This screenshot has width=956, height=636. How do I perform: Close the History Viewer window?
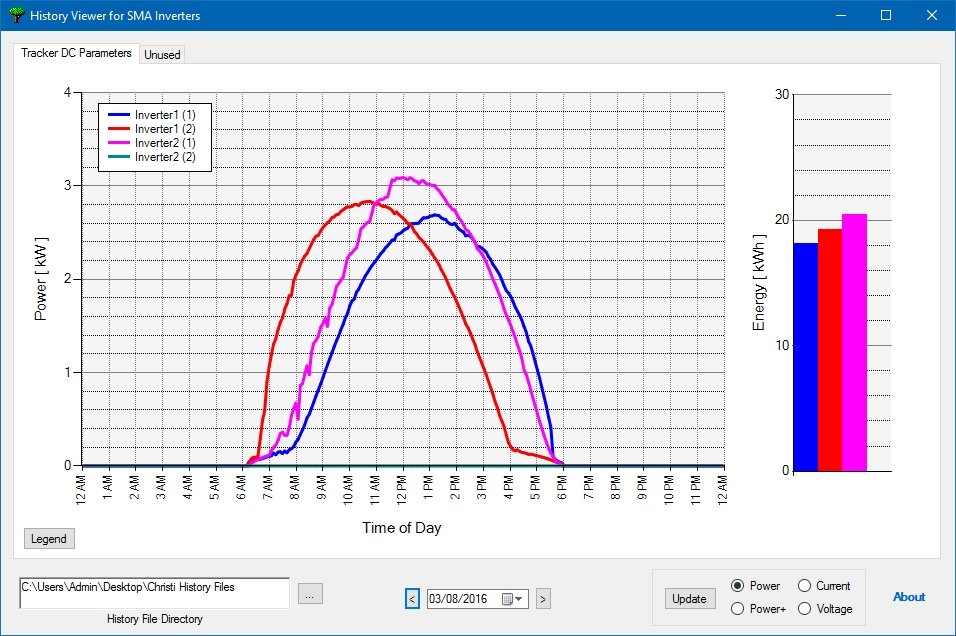[x=932, y=15]
